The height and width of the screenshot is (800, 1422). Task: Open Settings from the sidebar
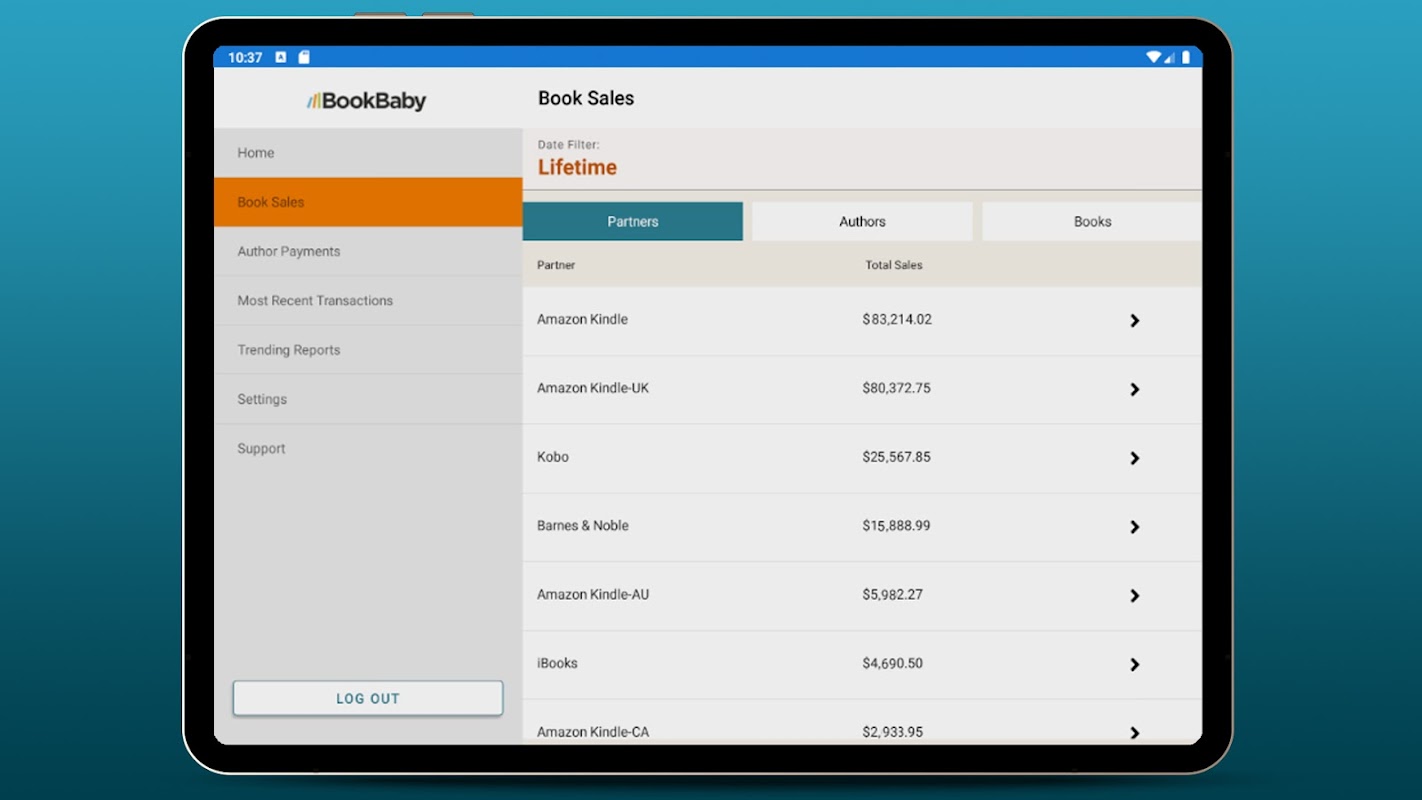click(x=368, y=399)
